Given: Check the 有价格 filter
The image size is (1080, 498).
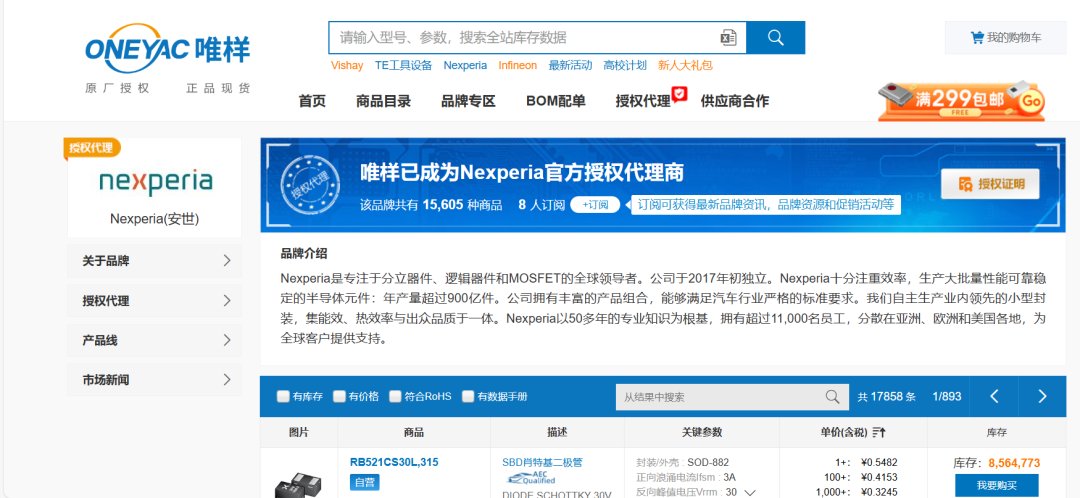Looking at the screenshot, I should tap(339, 397).
